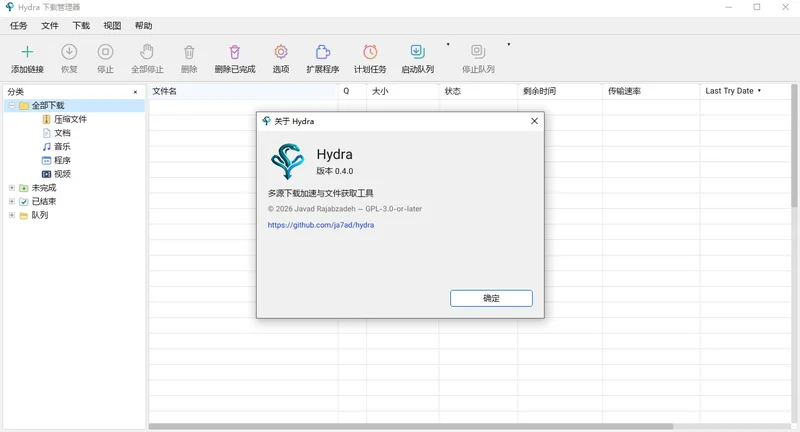Open the 任务 menu
Viewport: 800px width, 432px height.
coord(18,26)
